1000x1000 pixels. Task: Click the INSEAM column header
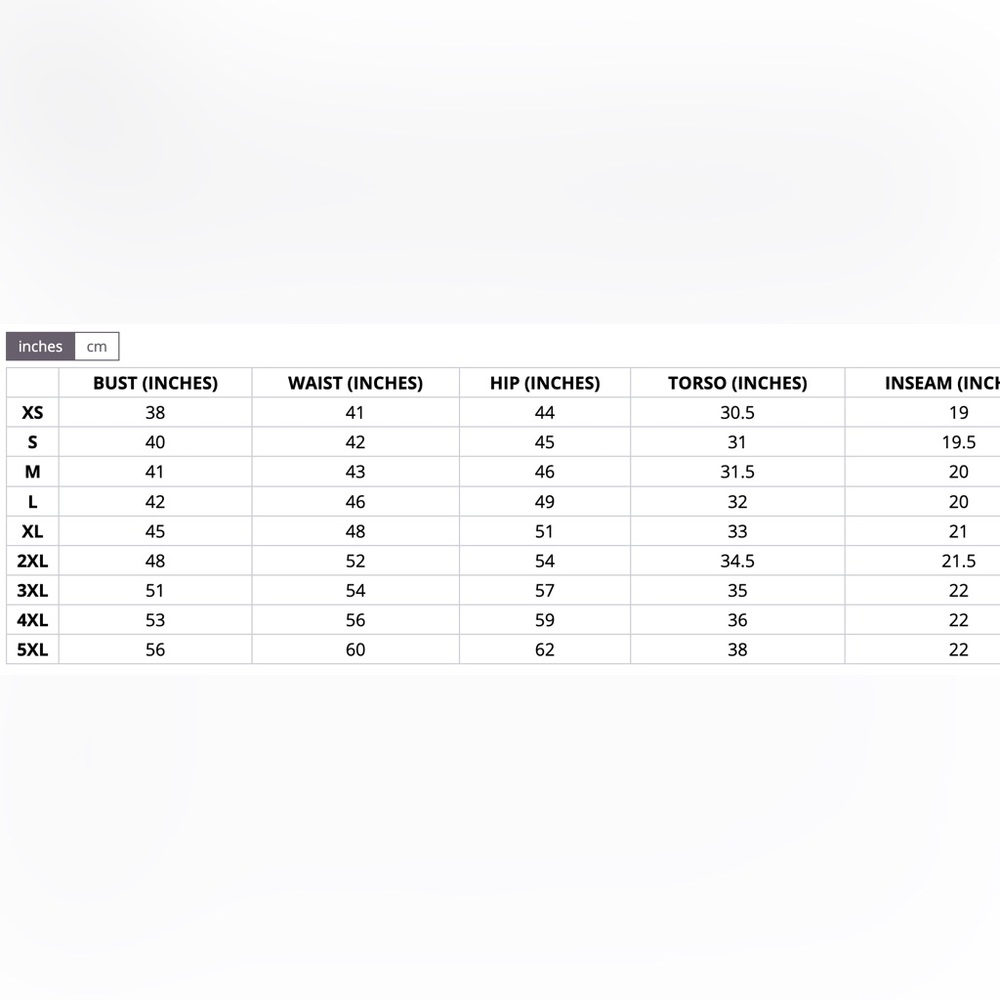[941, 383]
